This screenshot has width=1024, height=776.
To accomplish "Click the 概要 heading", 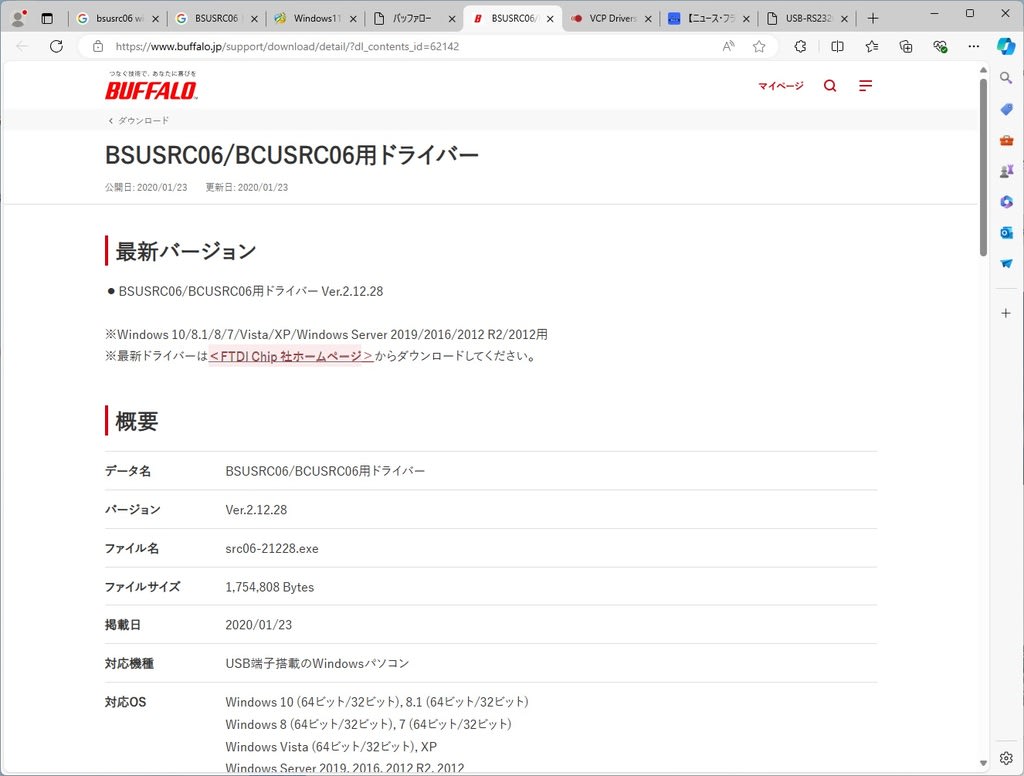I will 136,421.
